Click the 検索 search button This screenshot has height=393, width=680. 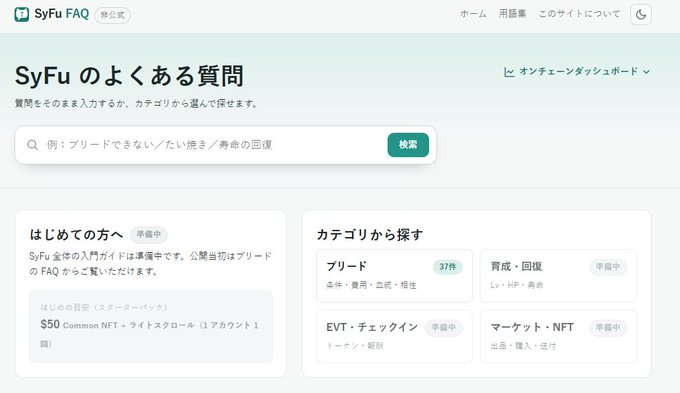(408, 145)
